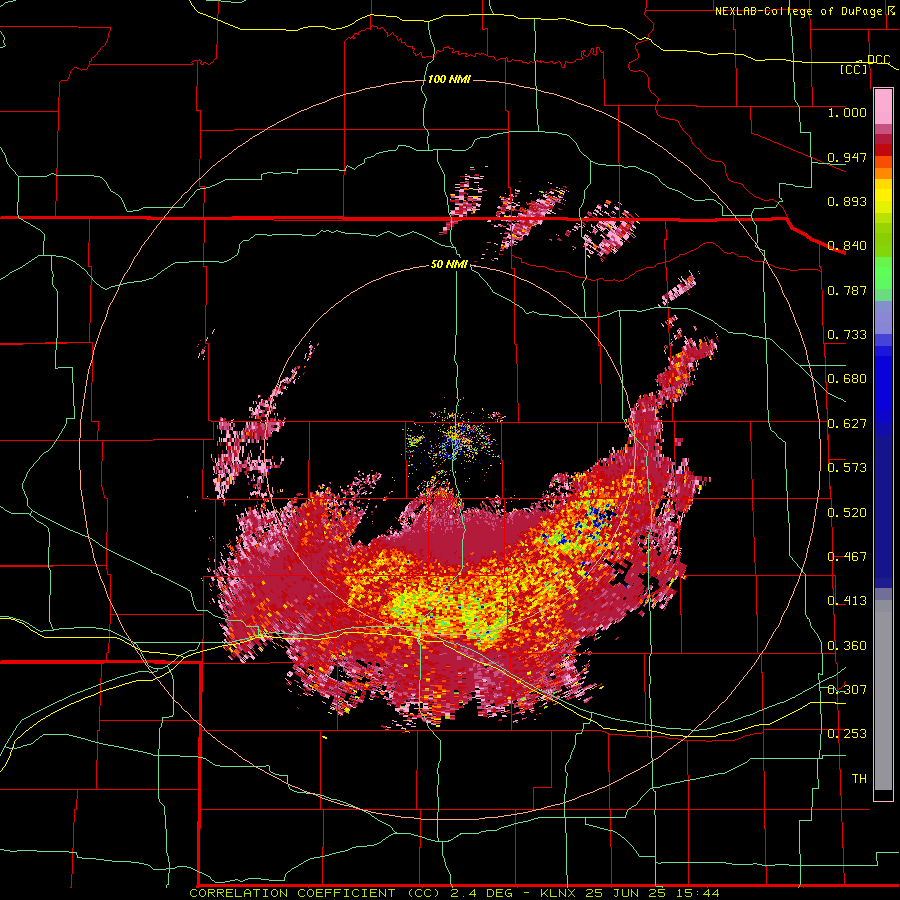
Task: Click the '50 NMI' range ring label
Action: [449, 264]
